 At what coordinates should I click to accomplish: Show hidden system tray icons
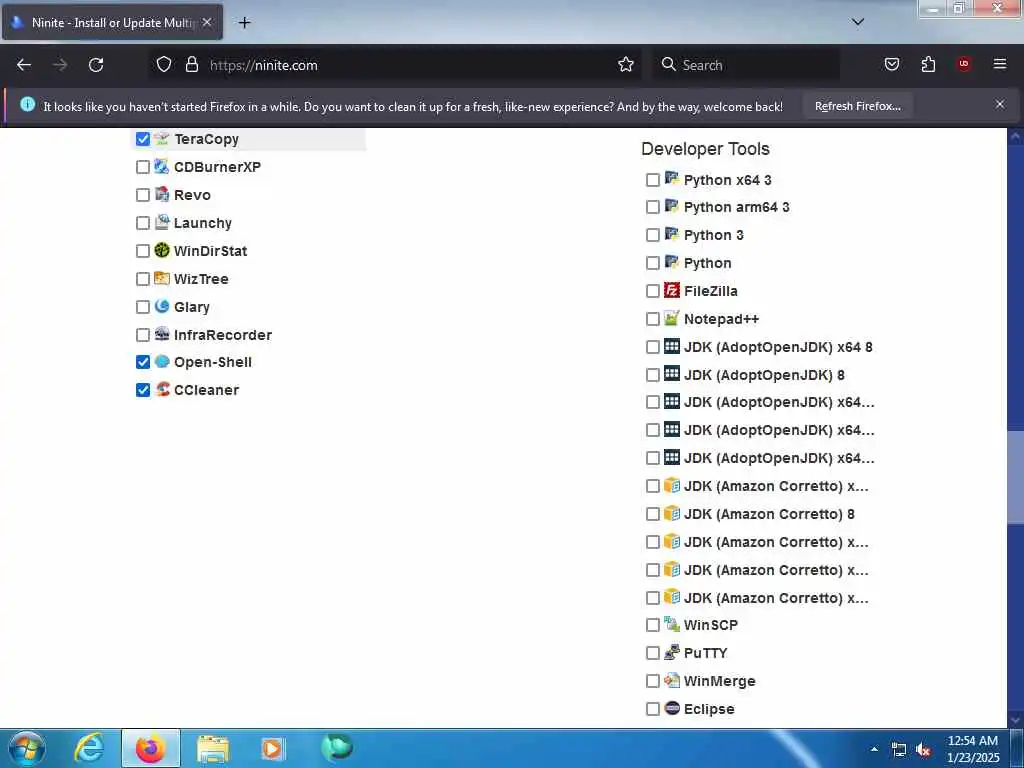(874, 749)
